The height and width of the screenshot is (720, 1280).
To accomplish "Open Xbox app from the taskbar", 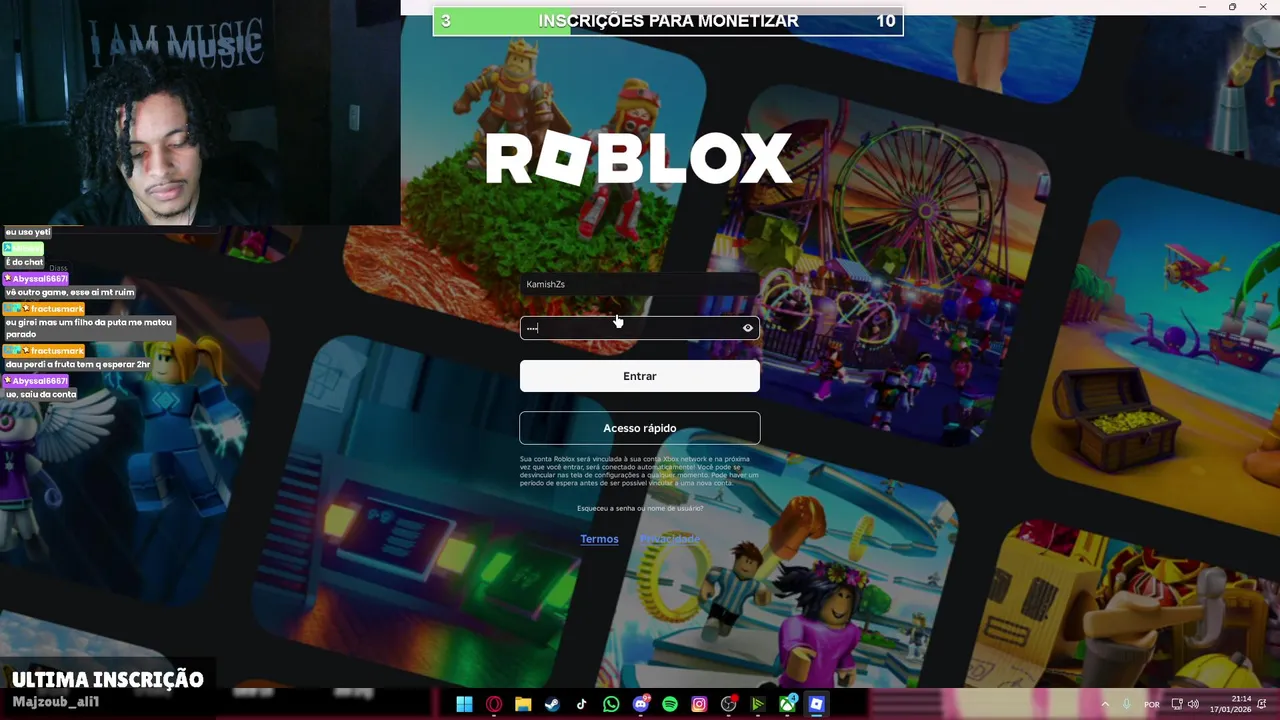I will pos(788,704).
